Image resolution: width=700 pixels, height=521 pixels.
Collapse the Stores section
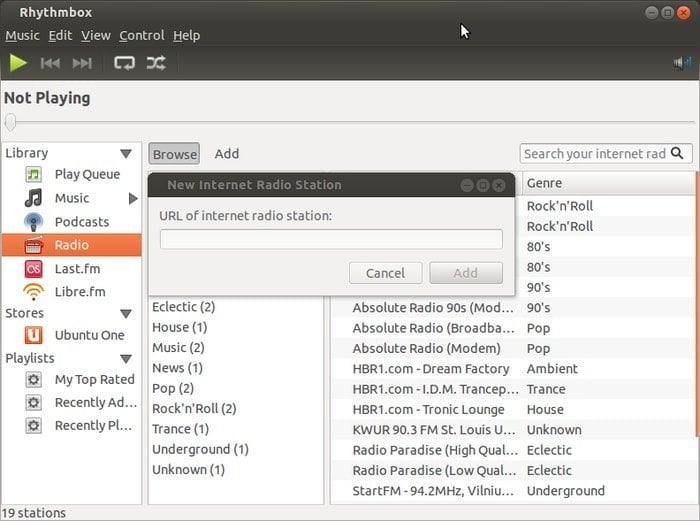[126, 314]
